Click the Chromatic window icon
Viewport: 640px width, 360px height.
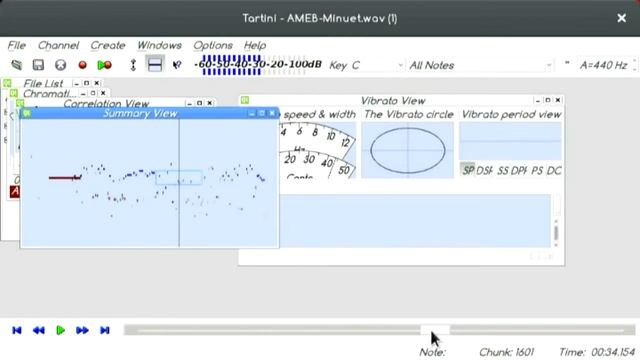pyautogui.click(x=14, y=93)
